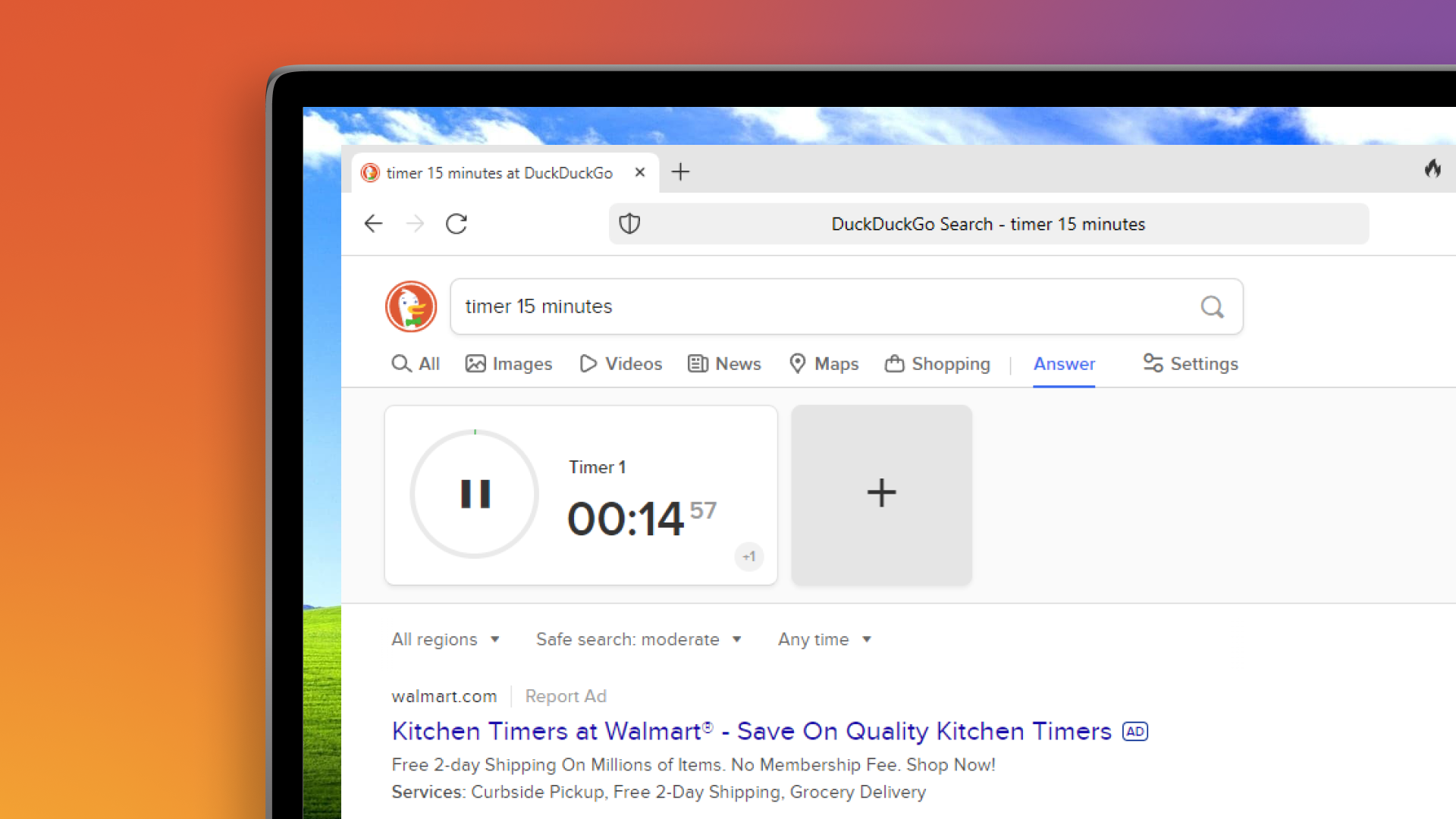Click the Report Ad button
The width and height of the screenshot is (1456, 819).
point(566,696)
